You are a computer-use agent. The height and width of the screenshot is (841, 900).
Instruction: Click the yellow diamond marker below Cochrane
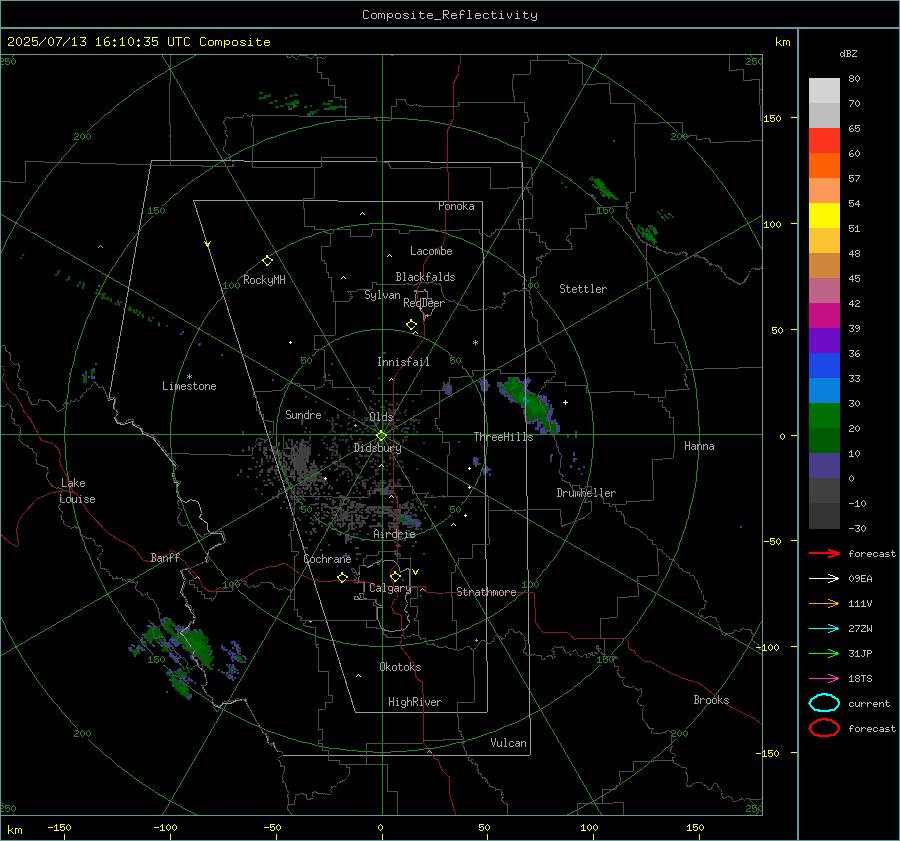pos(342,577)
